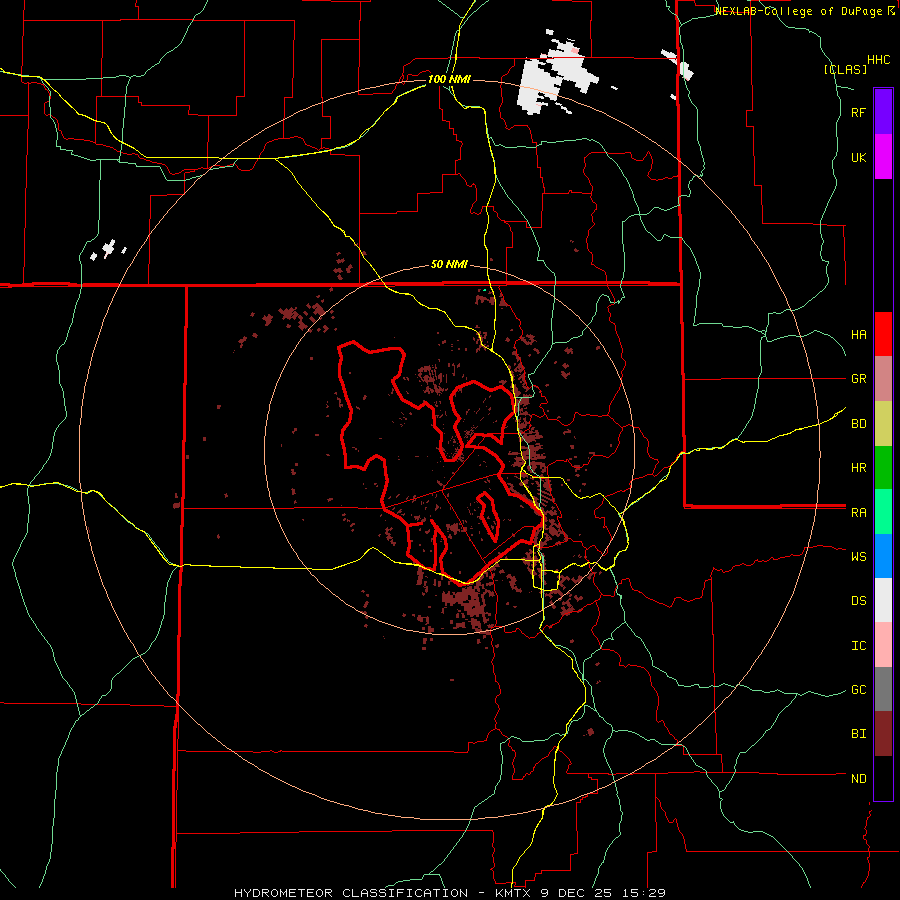
Task: Click the BI legend label
Action: click(858, 734)
